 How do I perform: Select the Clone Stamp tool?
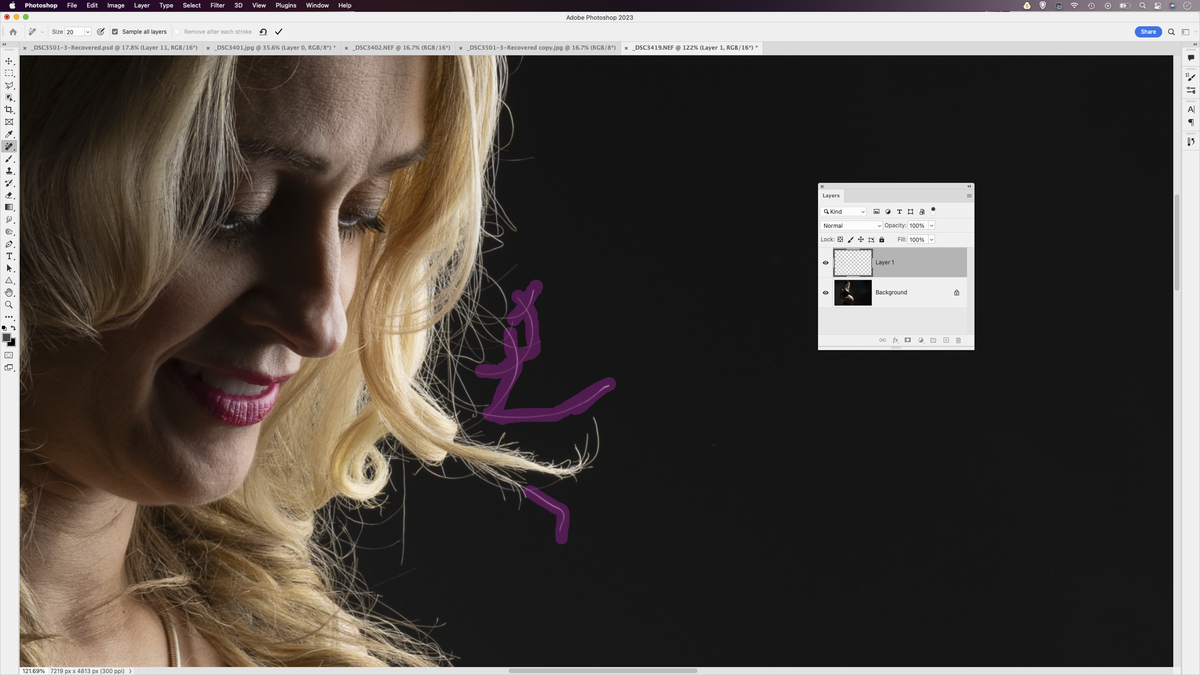click(9, 171)
